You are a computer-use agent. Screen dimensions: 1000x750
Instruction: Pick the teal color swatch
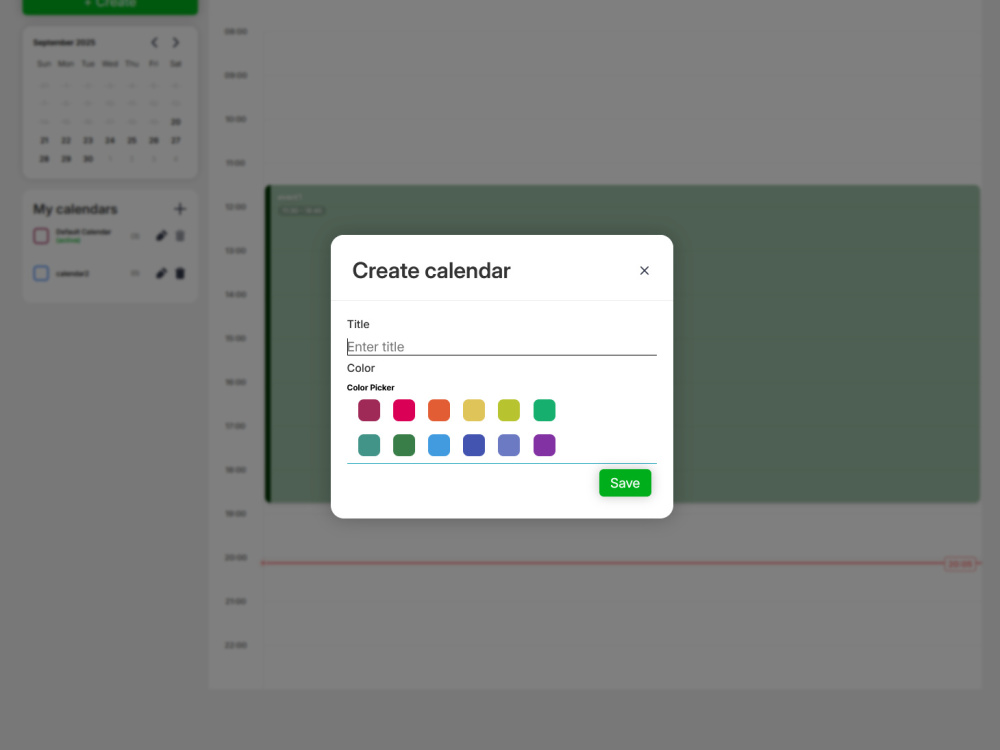click(369, 445)
